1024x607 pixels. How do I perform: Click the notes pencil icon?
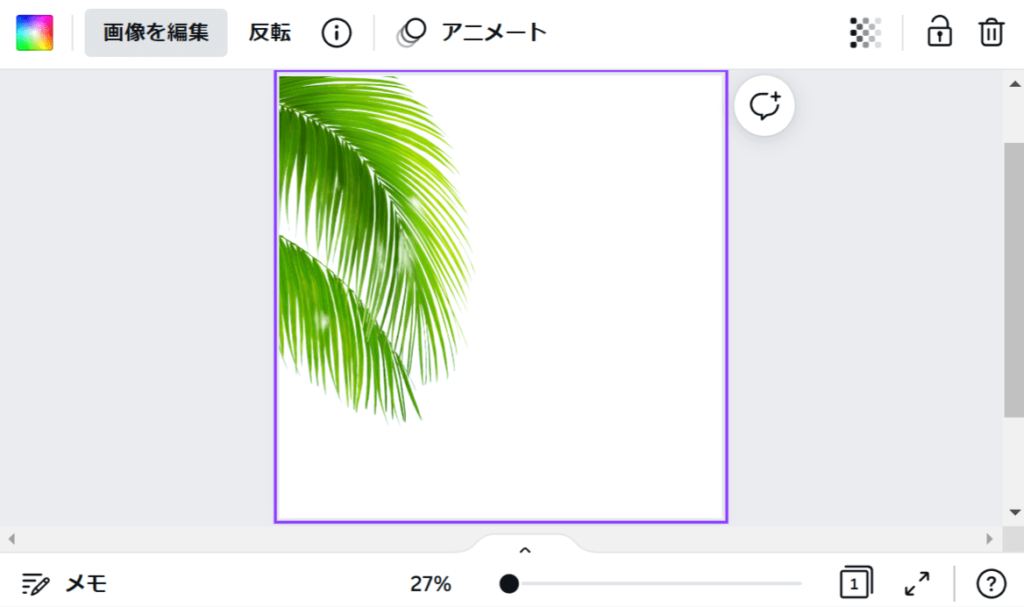tap(35, 583)
